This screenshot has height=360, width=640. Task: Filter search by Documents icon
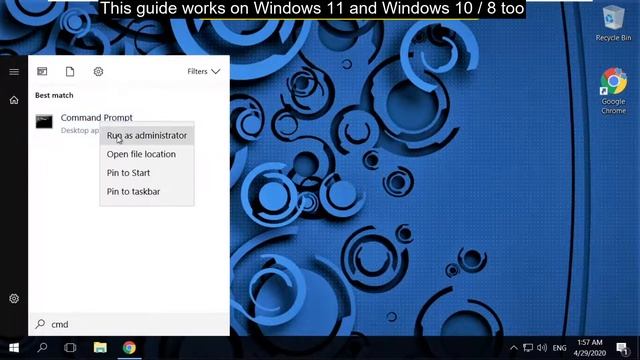click(x=70, y=71)
